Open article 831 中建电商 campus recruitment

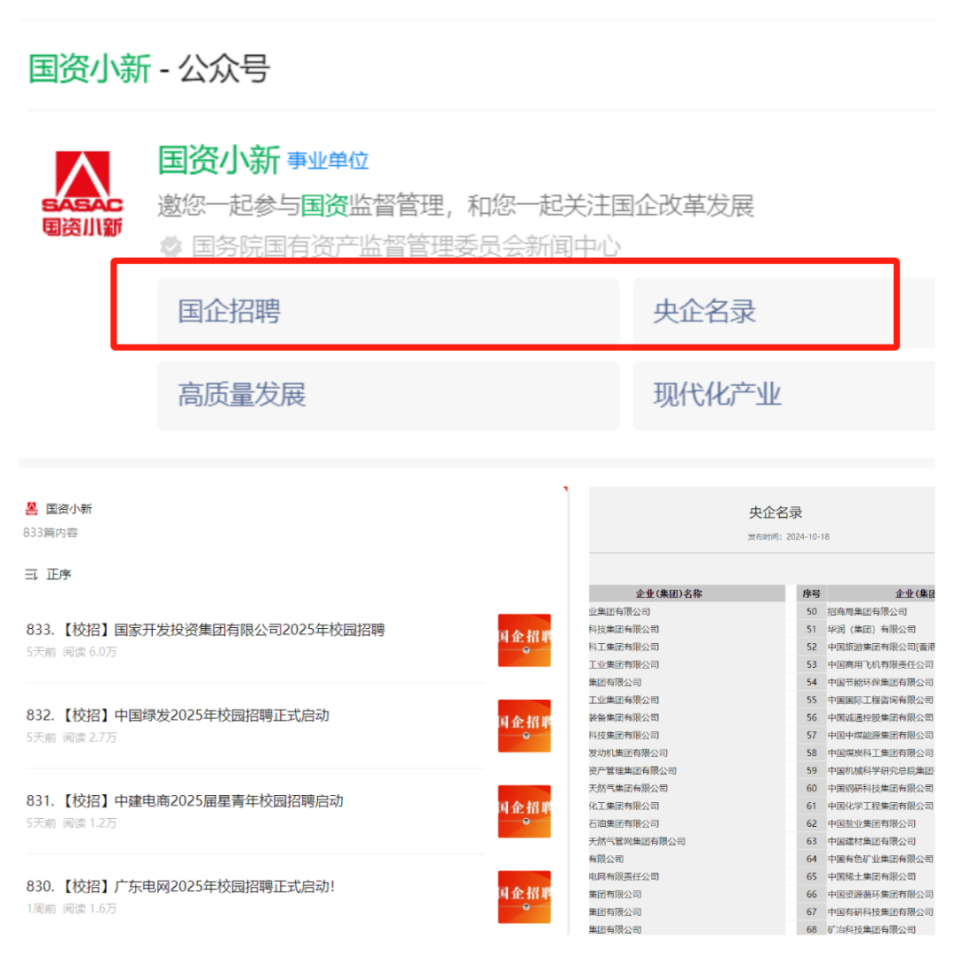184,801
